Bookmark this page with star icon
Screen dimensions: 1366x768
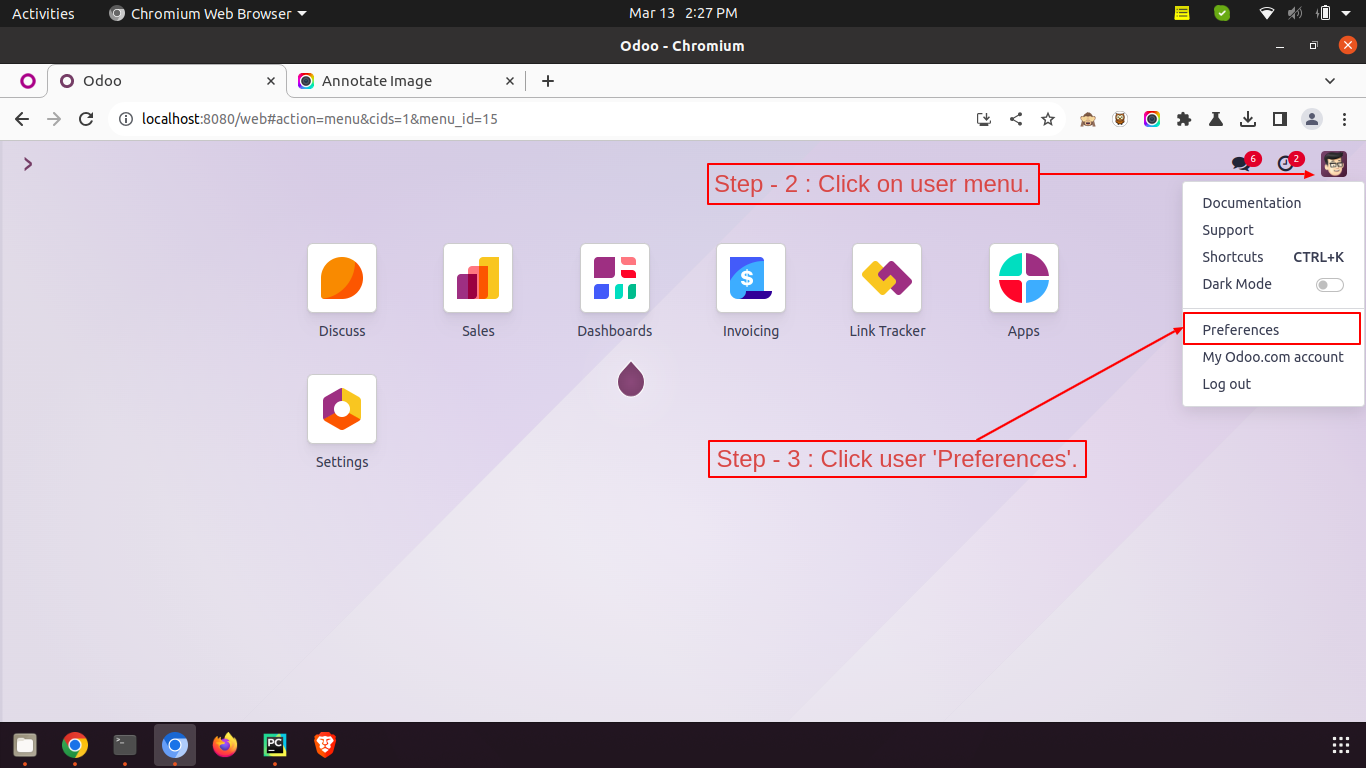coord(1048,119)
